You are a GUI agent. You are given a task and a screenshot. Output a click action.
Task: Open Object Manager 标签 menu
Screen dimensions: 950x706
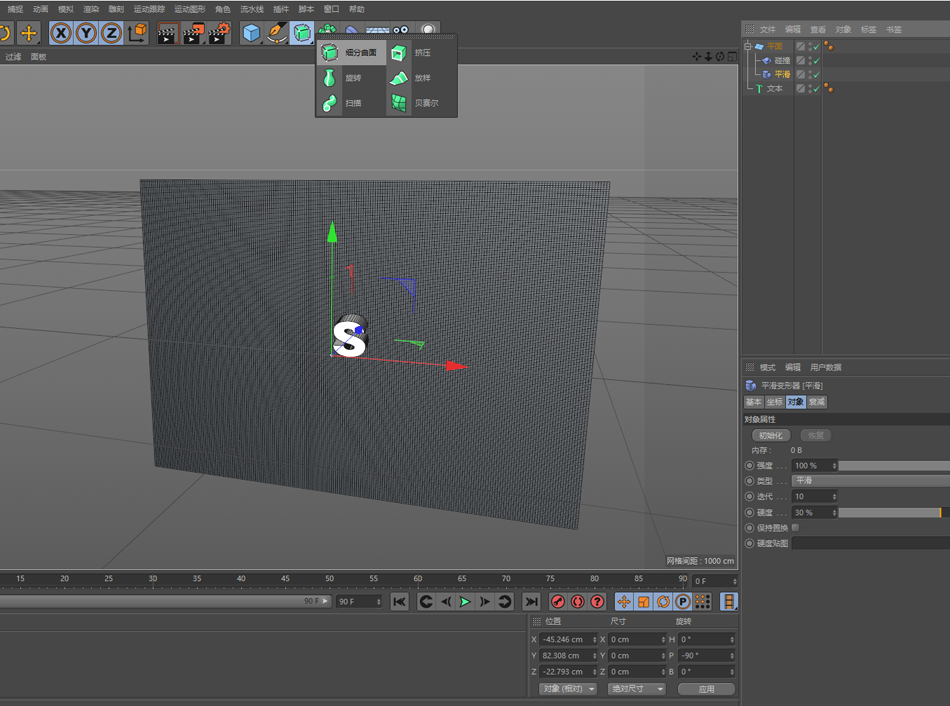(868, 29)
